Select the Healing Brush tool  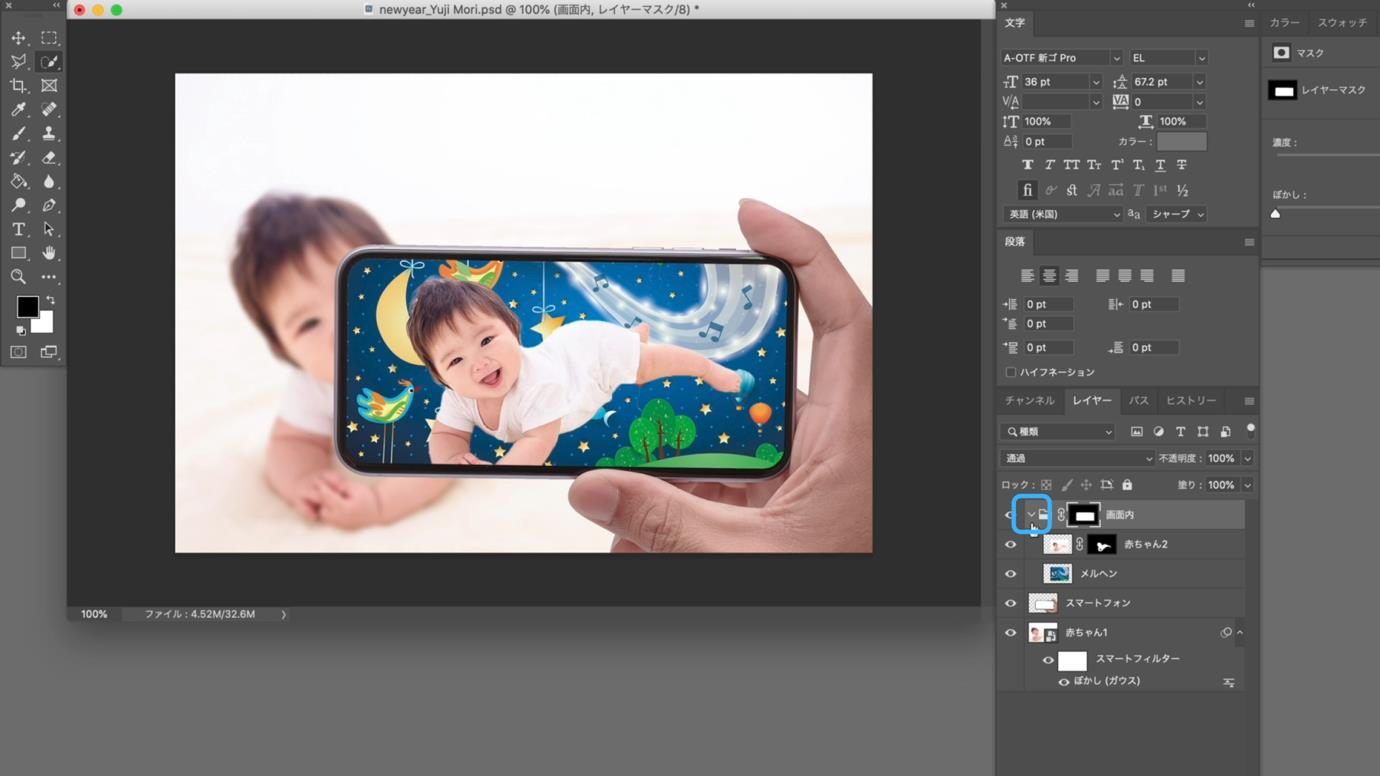pyautogui.click(x=49, y=110)
